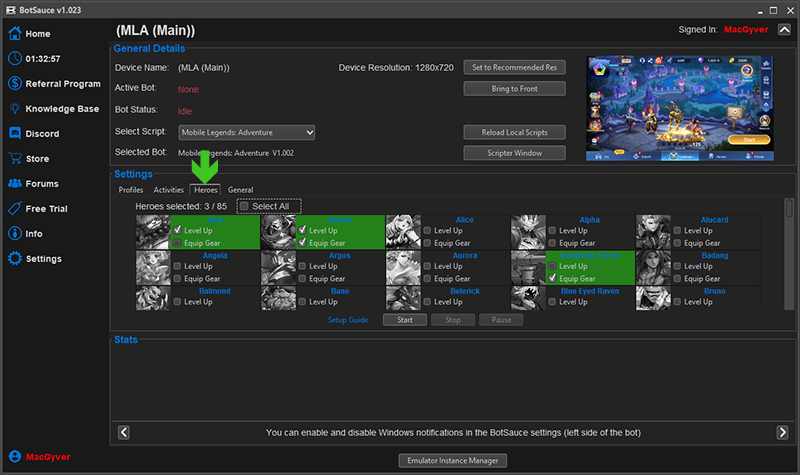
Task: Click the Bane hero name
Action: [x=340, y=291]
